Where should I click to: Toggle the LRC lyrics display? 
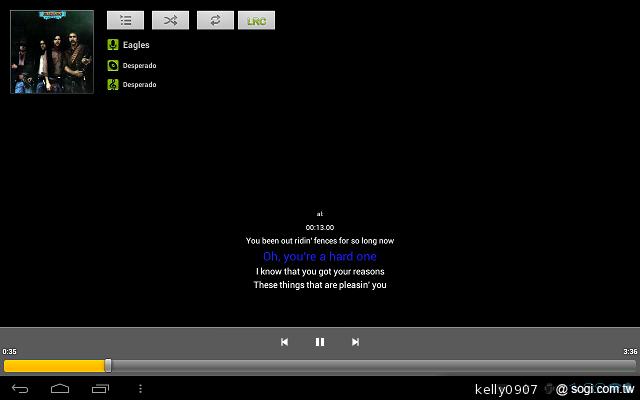[x=256, y=20]
